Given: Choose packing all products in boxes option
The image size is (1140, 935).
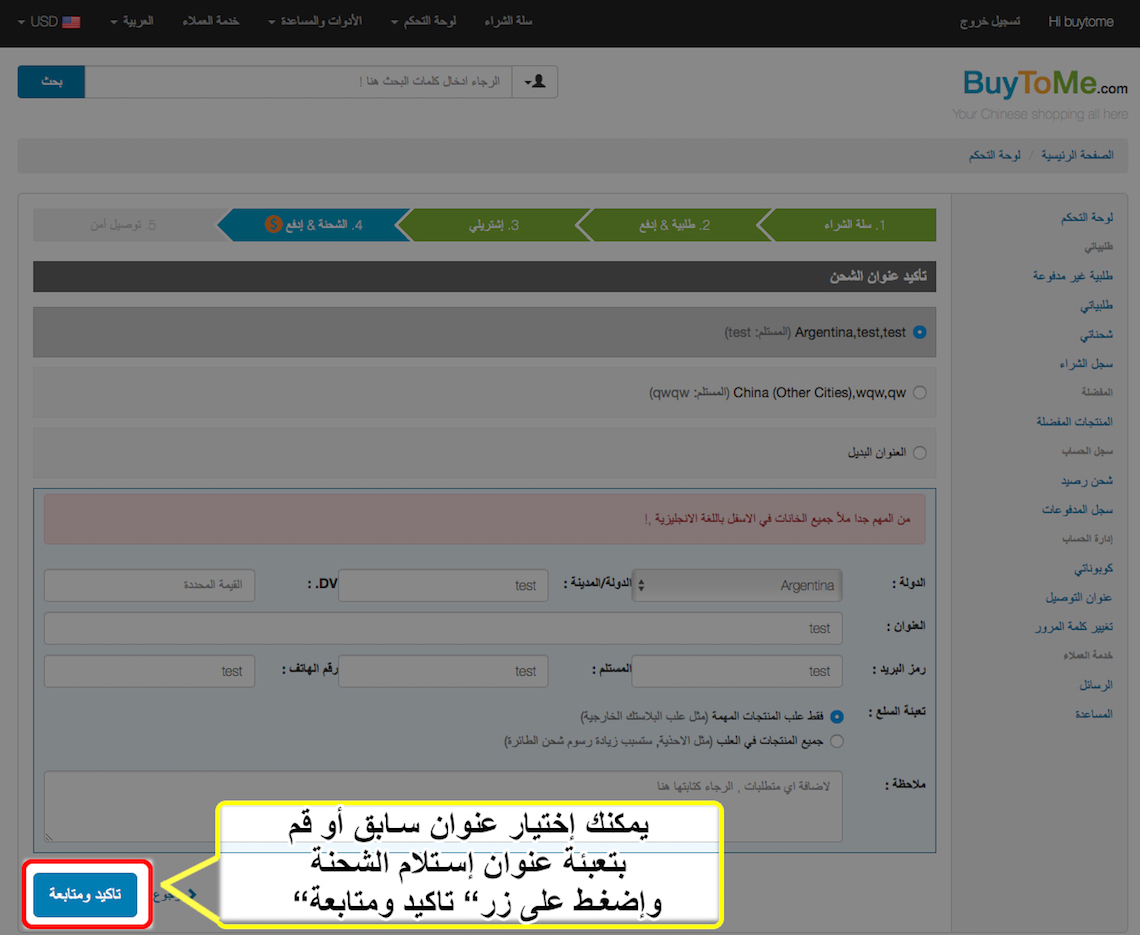Looking at the screenshot, I should coord(837,741).
